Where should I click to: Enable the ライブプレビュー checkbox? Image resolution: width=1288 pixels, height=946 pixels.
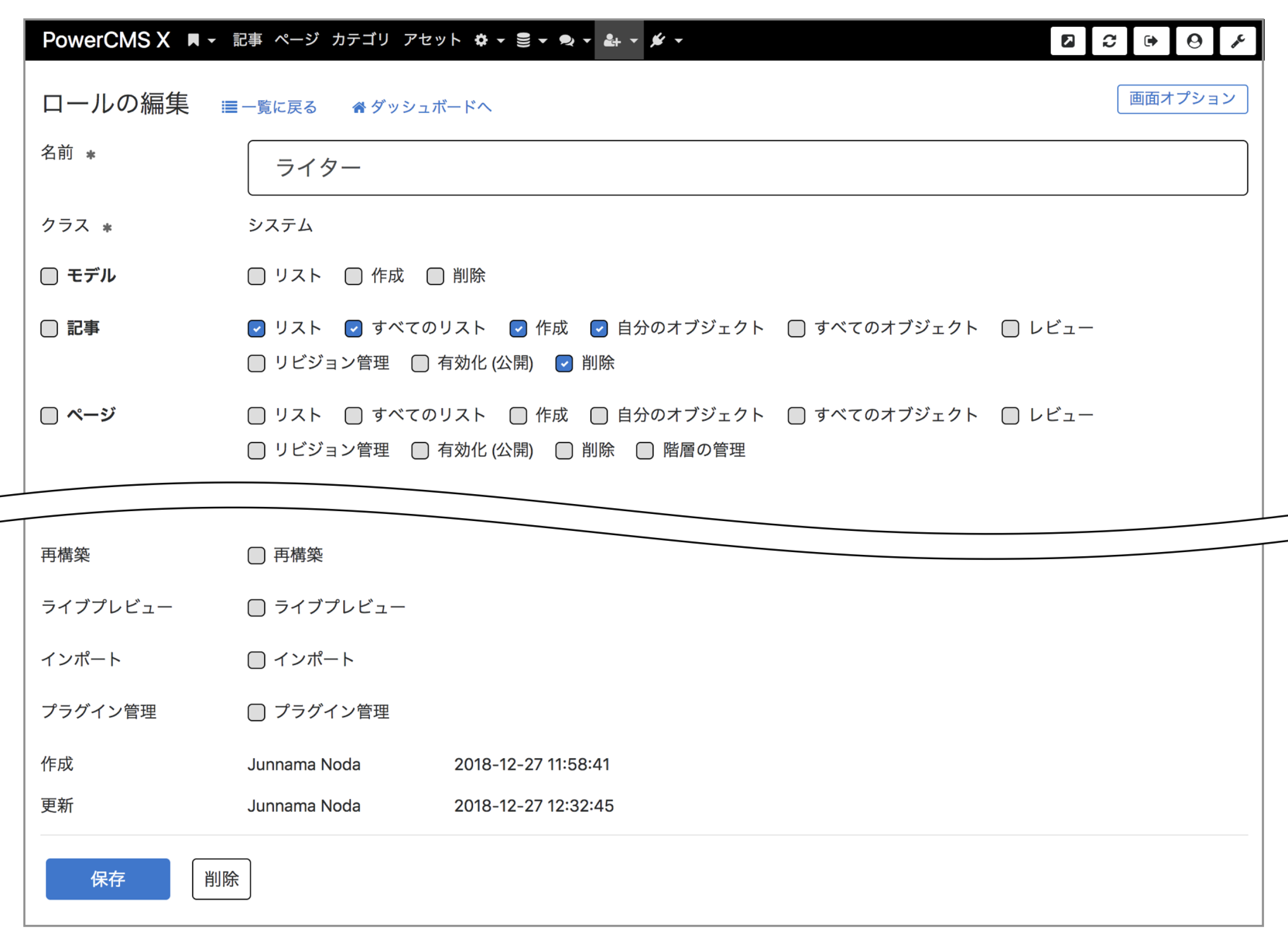pyautogui.click(x=256, y=608)
